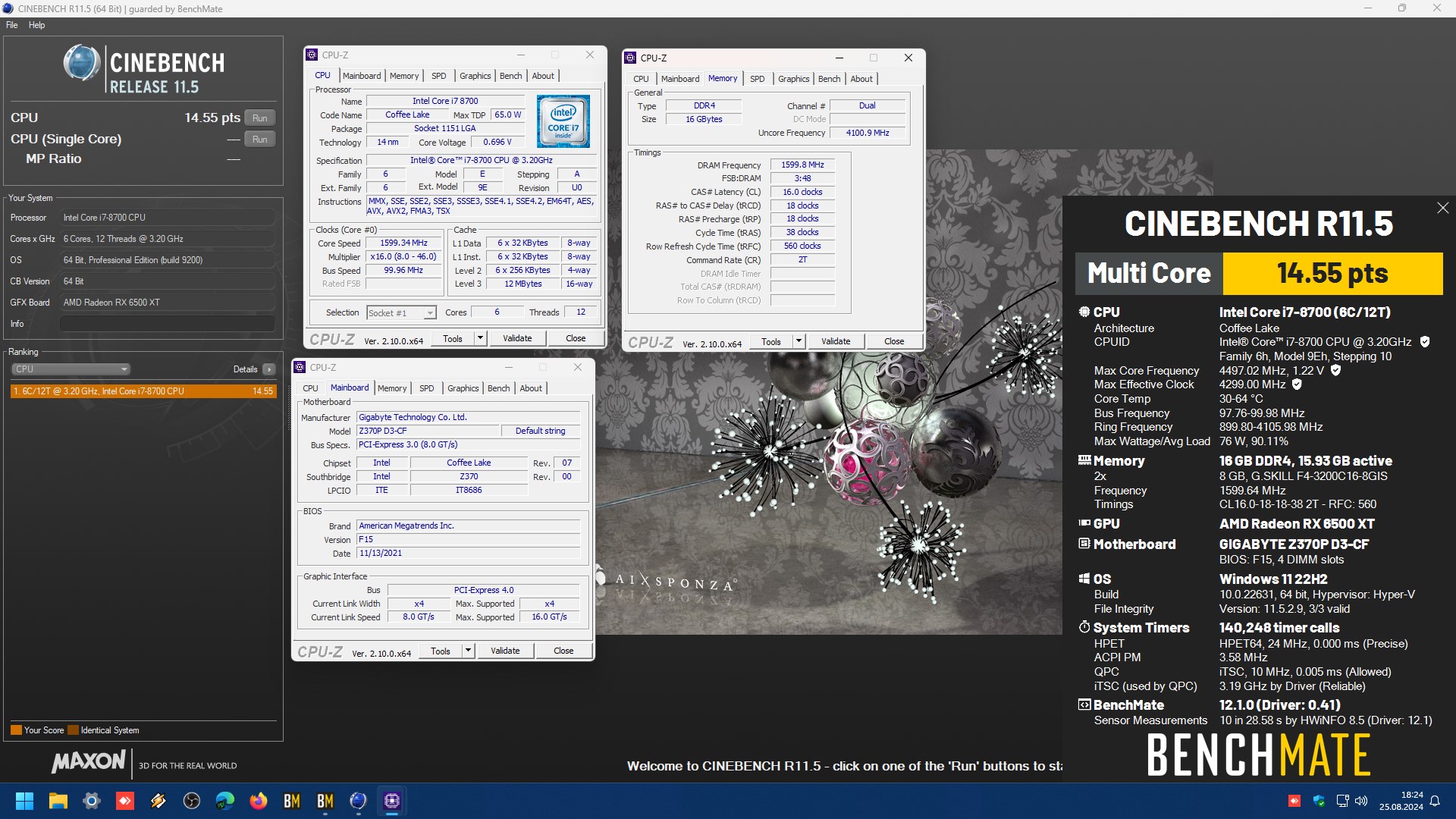This screenshot has height=819, width=1456.
Task: Switch to the Bench tab in the CPU-Z CPU window
Action: [x=510, y=76]
